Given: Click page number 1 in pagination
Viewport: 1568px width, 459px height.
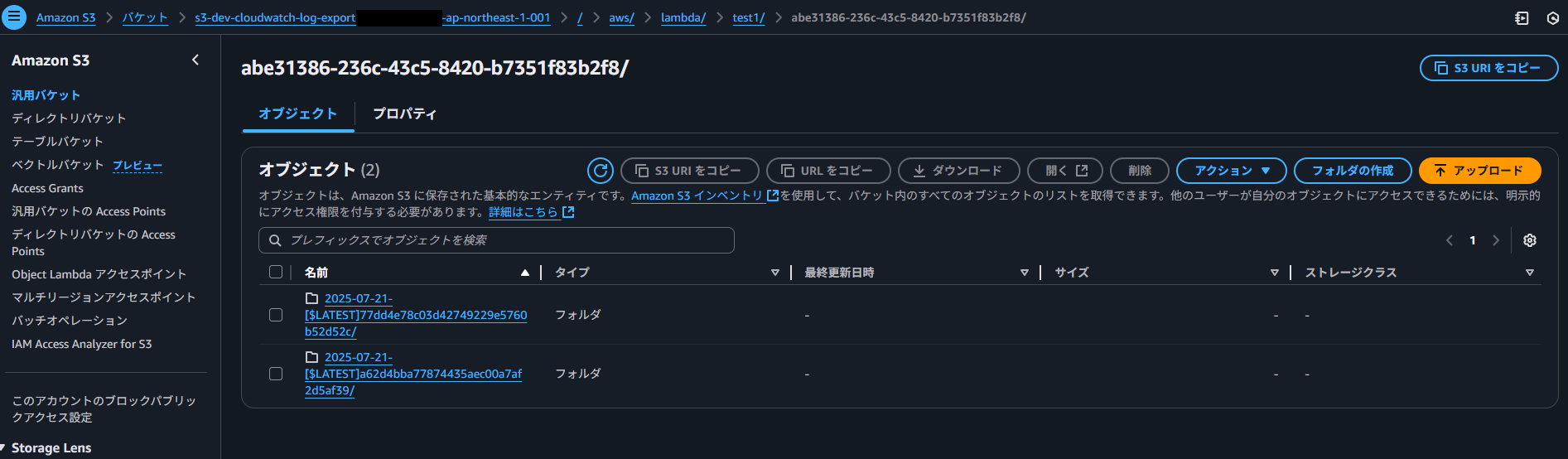Looking at the screenshot, I should click(1473, 240).
